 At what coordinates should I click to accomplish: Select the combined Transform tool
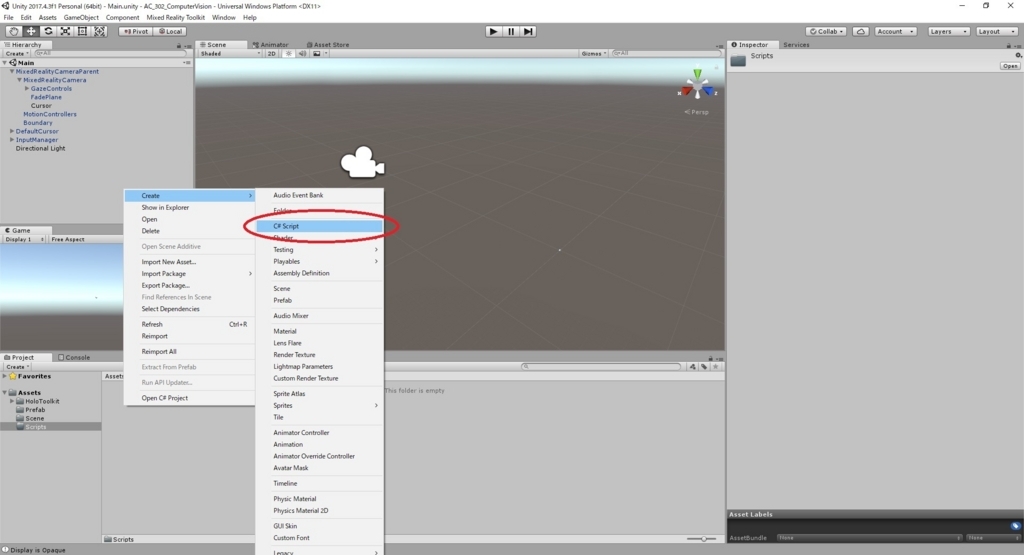click(99, 31)
